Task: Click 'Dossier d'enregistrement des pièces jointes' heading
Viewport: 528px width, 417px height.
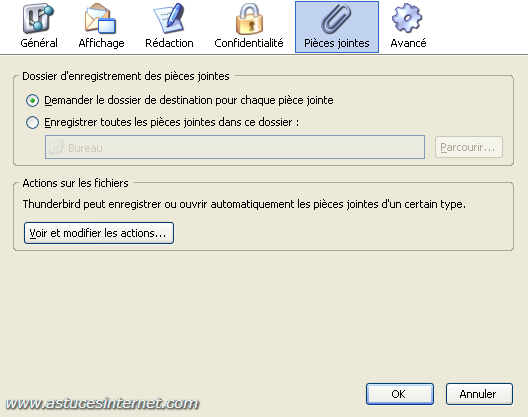Action: [x=126, y=76]
